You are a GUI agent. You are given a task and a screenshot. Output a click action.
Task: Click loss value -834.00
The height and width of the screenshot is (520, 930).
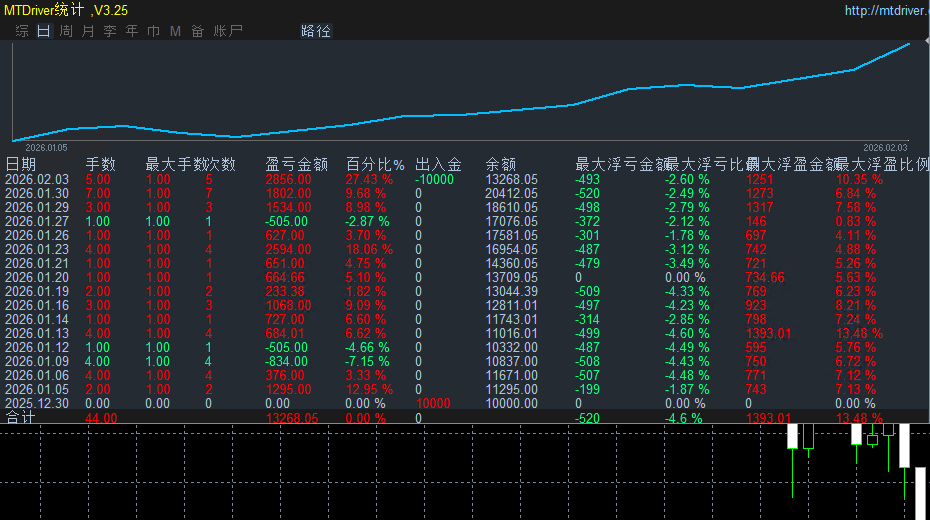286,361
